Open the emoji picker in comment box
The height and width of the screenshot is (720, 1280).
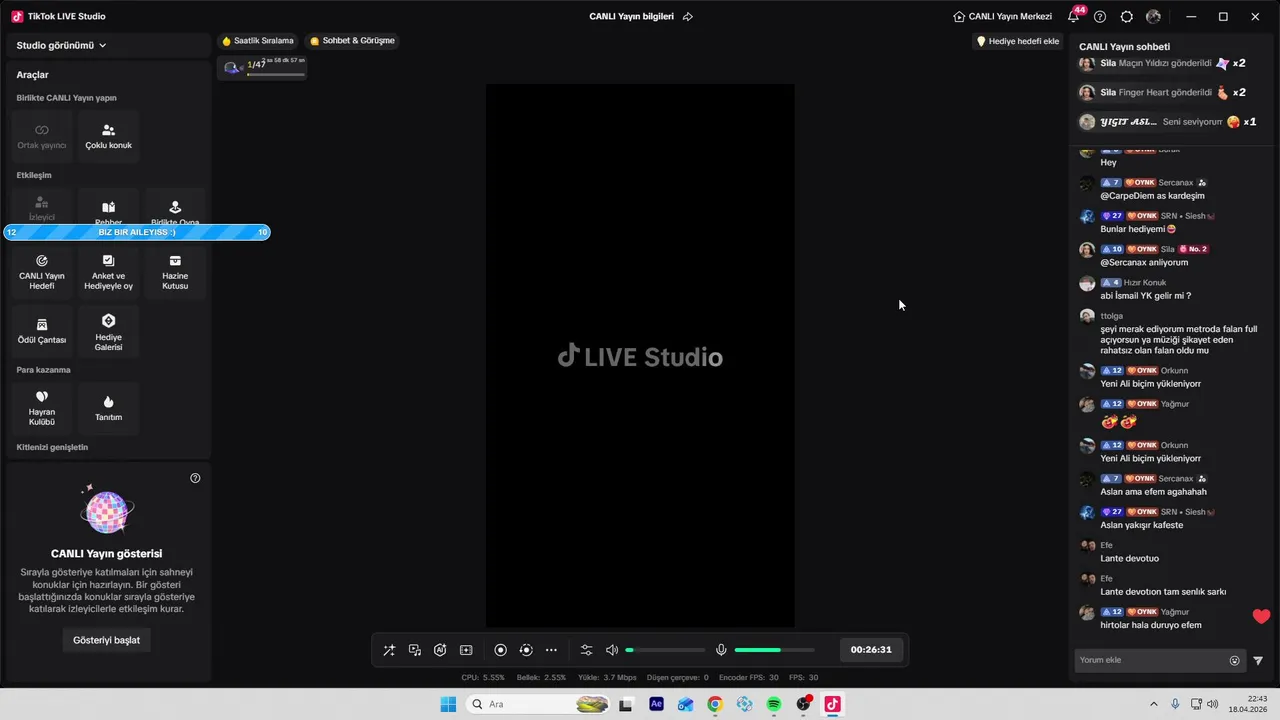pos(1234,660)
